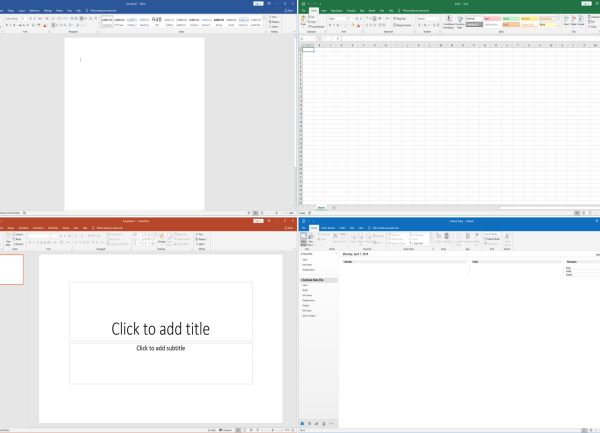Viewport: 600px width, 433px height.
Task: Select Sheet1 tab in Excel
Action: coord(321,208)
